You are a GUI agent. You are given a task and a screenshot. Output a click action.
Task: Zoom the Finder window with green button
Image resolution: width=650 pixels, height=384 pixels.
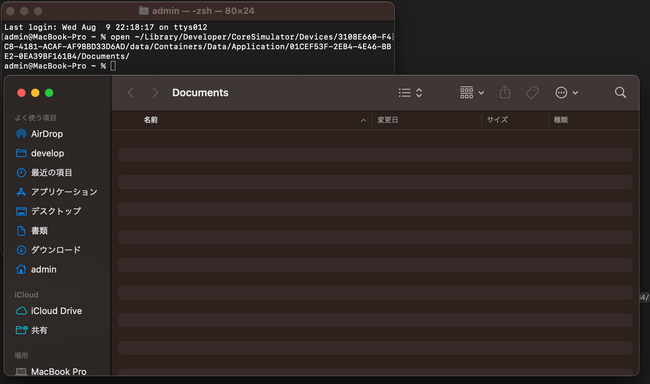49,93
